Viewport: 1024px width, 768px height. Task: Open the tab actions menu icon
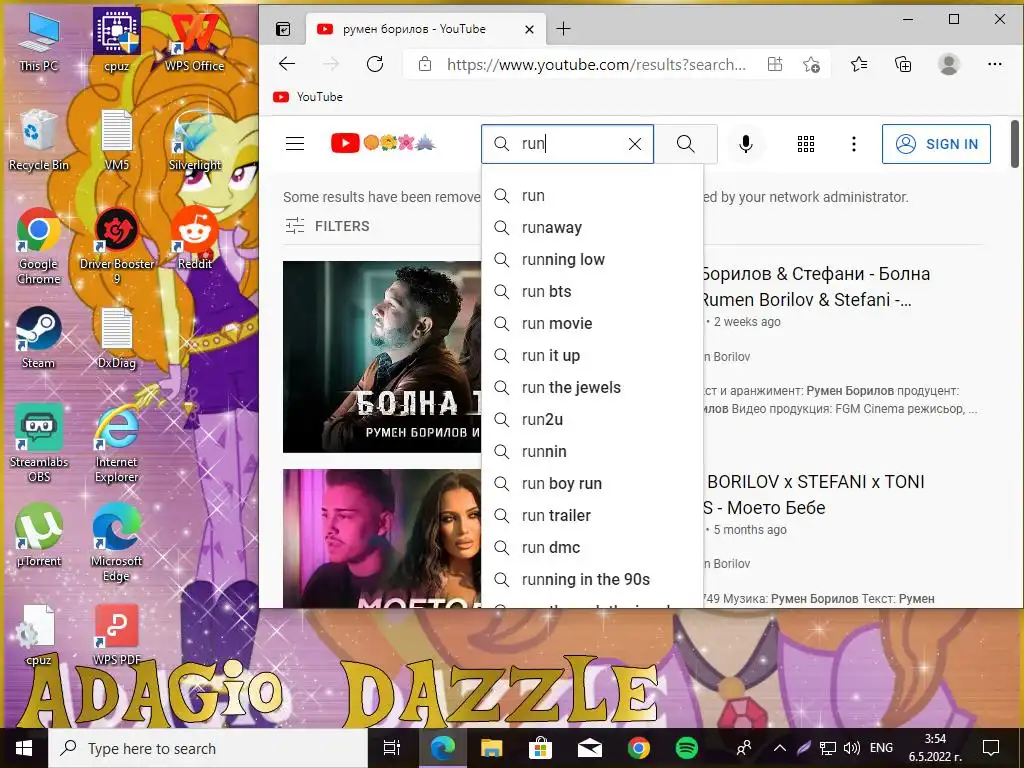(283, 29)
